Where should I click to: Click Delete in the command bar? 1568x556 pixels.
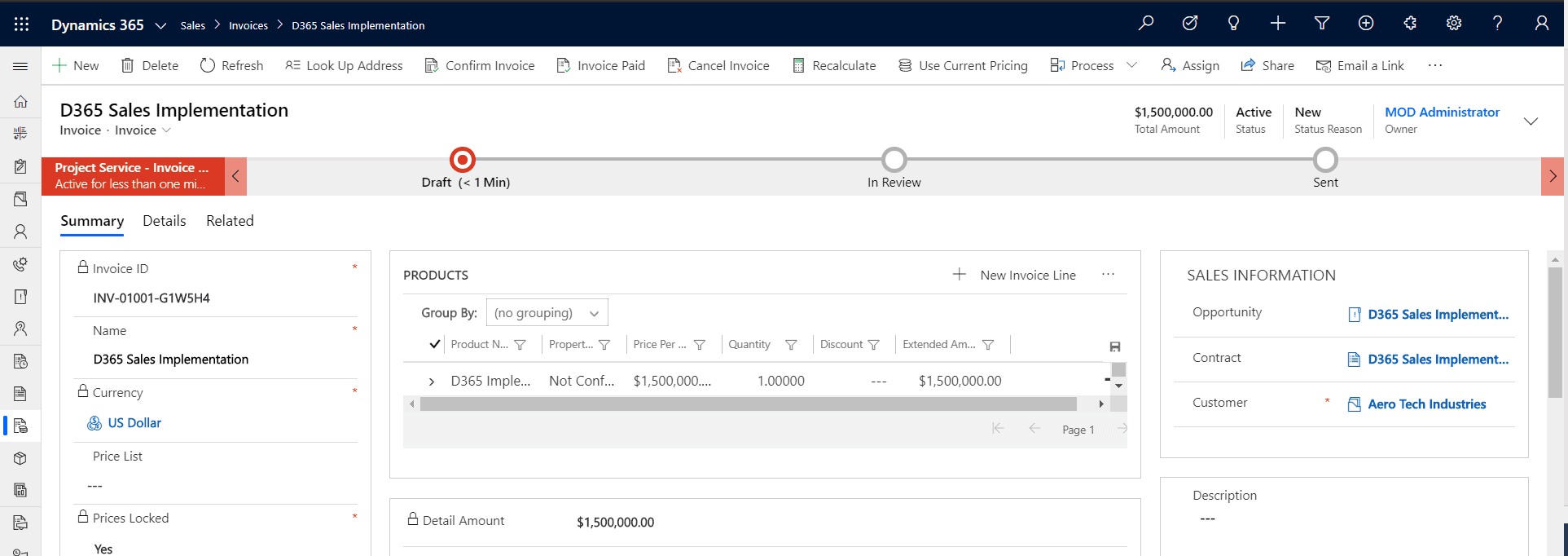pos(150,65)
